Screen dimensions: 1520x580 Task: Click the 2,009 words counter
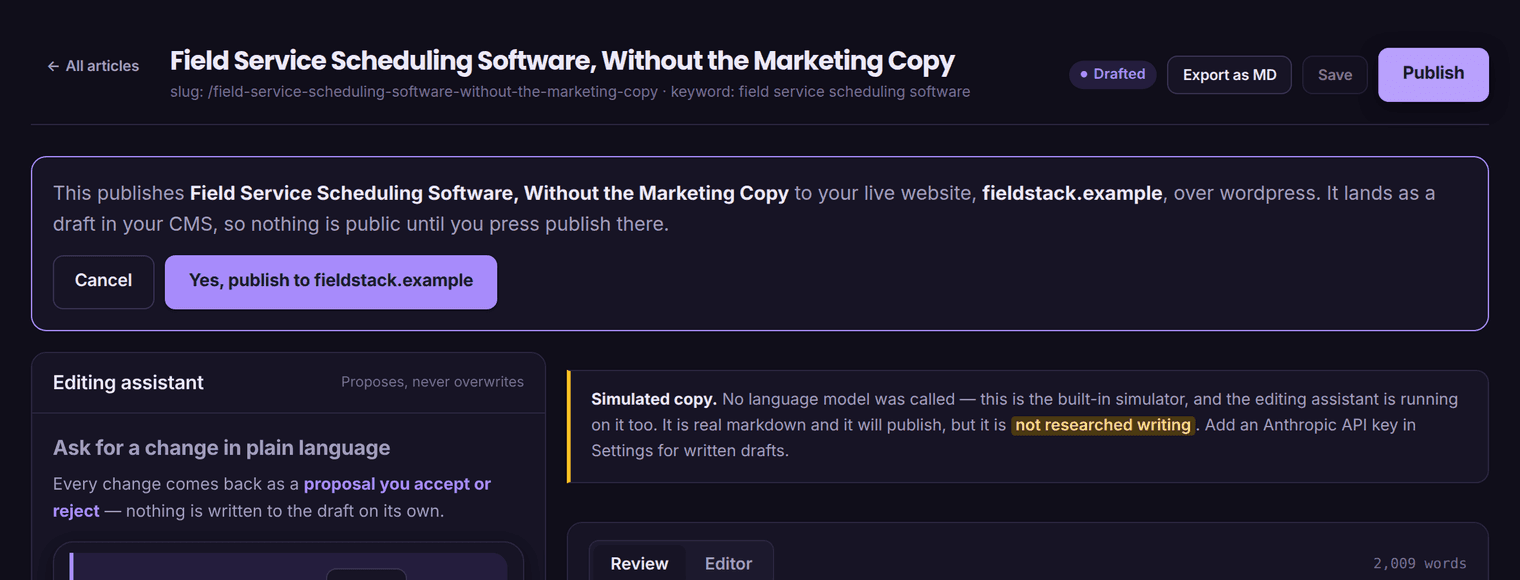point(1420,563)
